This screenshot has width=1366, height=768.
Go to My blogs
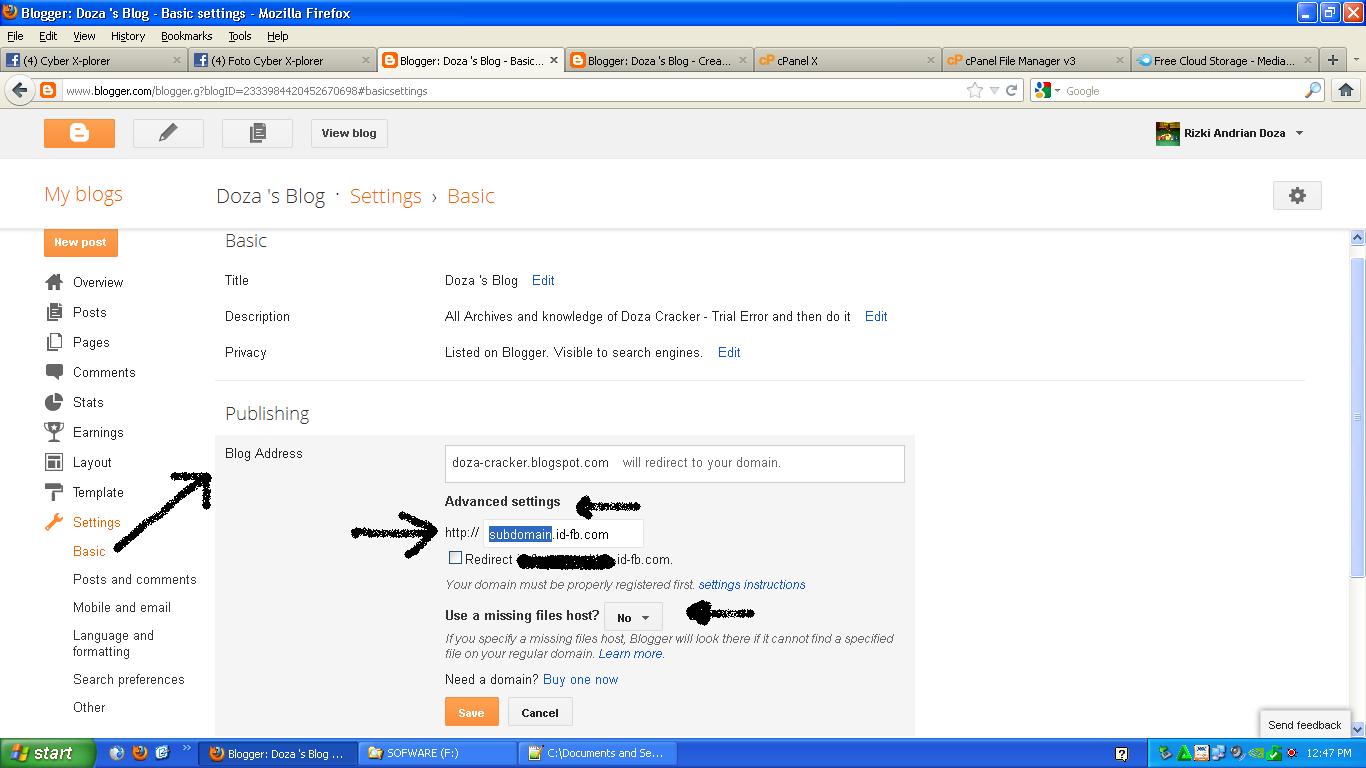(x=83, y=194)
